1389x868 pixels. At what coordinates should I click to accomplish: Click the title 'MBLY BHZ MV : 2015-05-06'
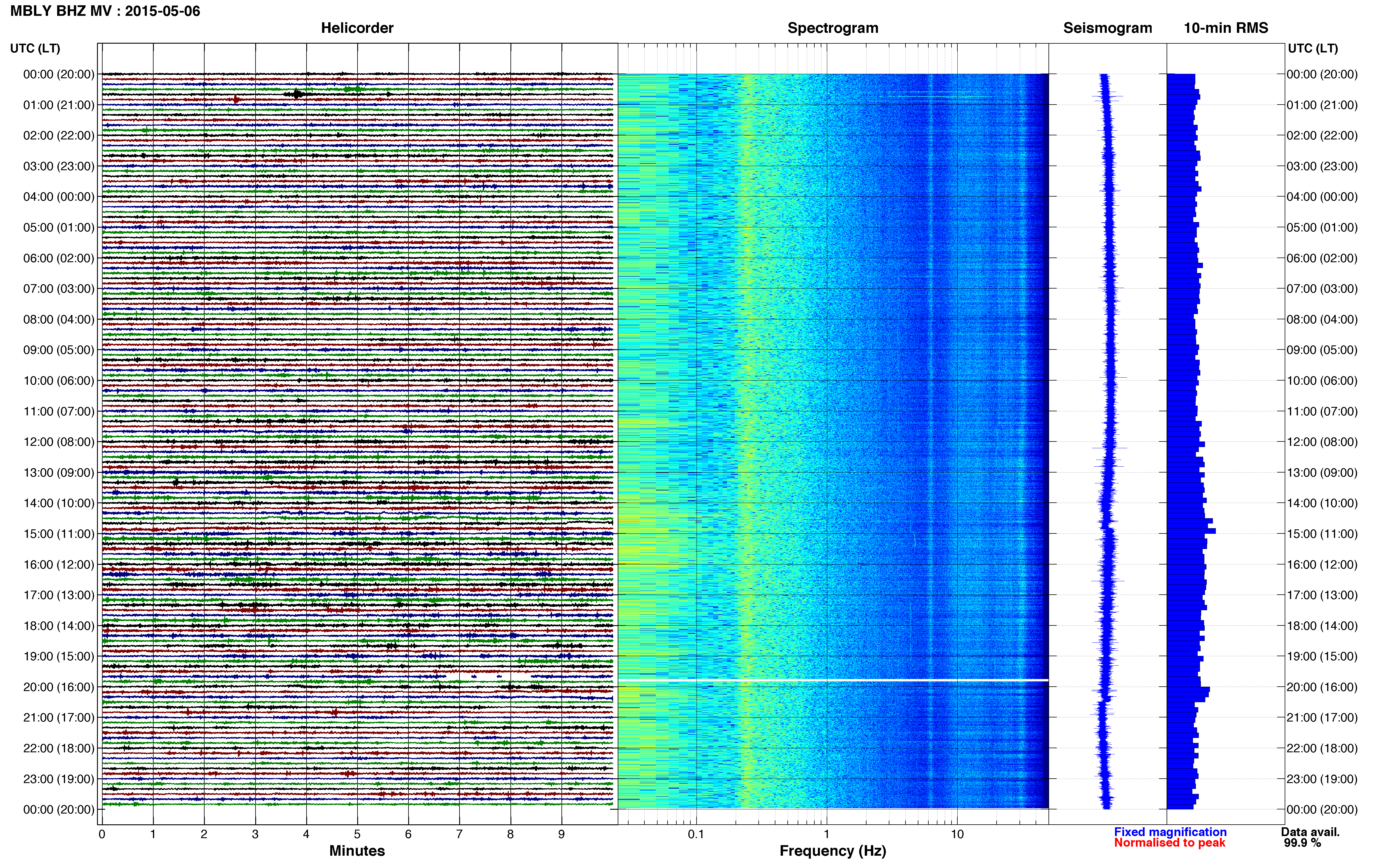click(105, 11)
